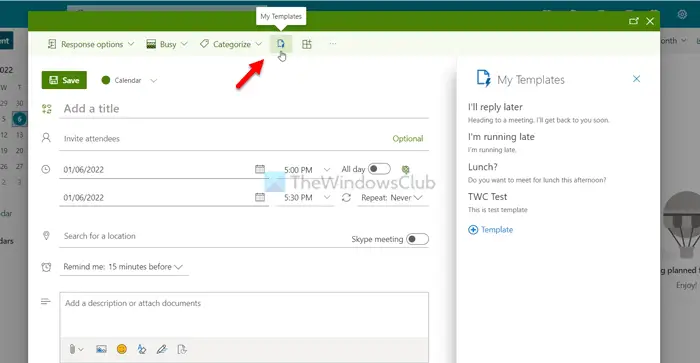The width and height of the screenshot is (700, 363).
Task: Click the clock icon beside the start date
Action: point(46,169)
